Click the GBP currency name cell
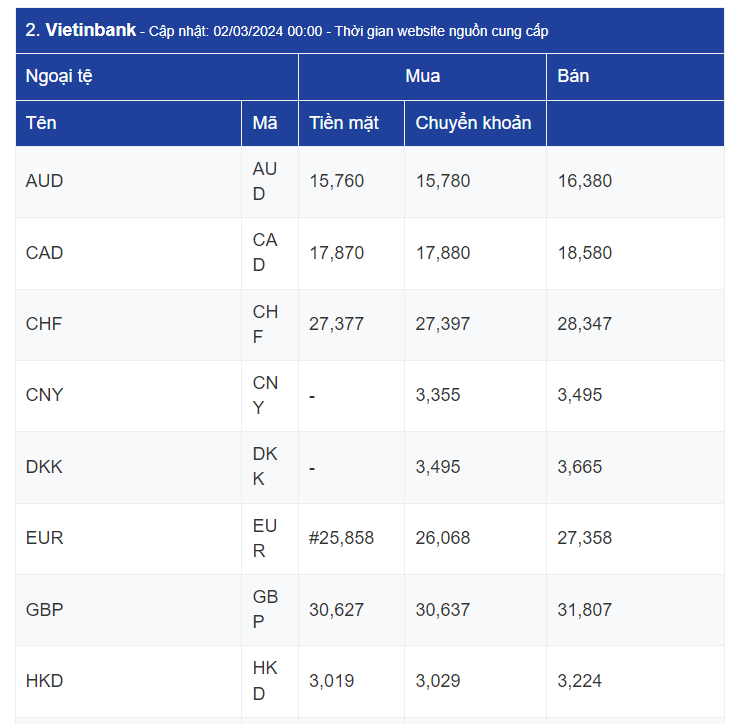The width and height of the screenshot is (745, 724). [44, 610]
